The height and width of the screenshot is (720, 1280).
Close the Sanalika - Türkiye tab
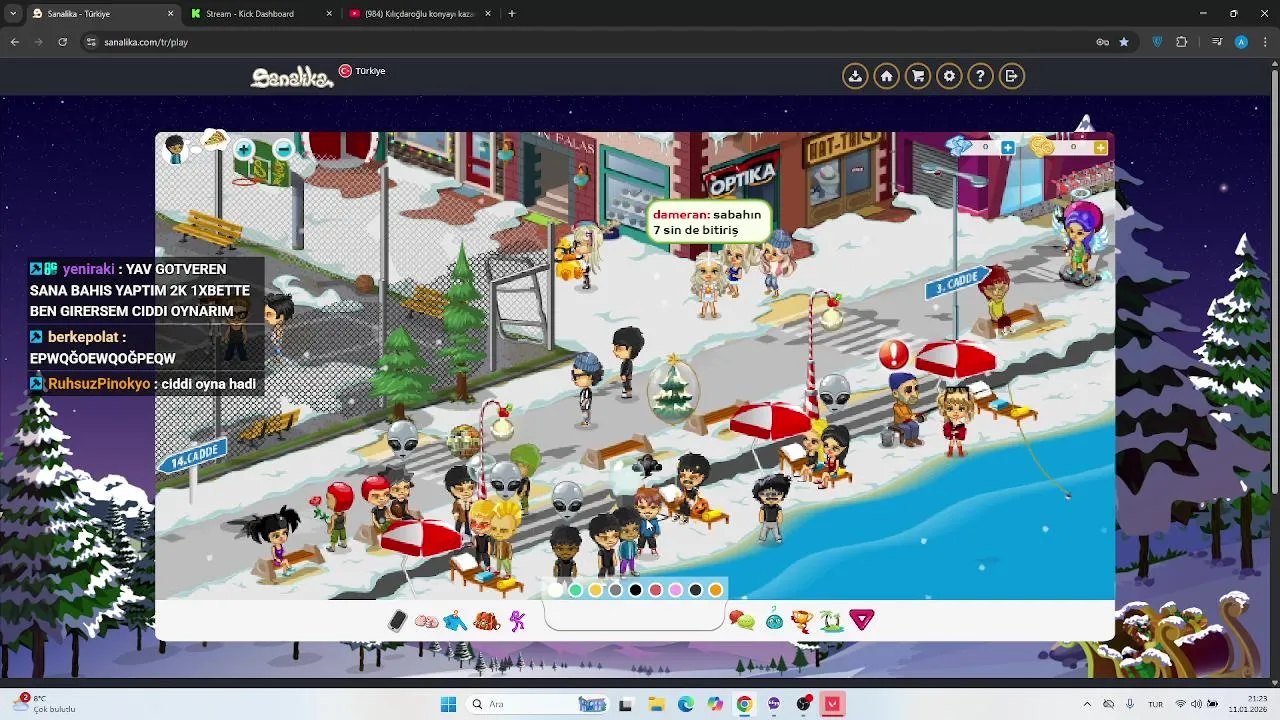click(170, 14)
